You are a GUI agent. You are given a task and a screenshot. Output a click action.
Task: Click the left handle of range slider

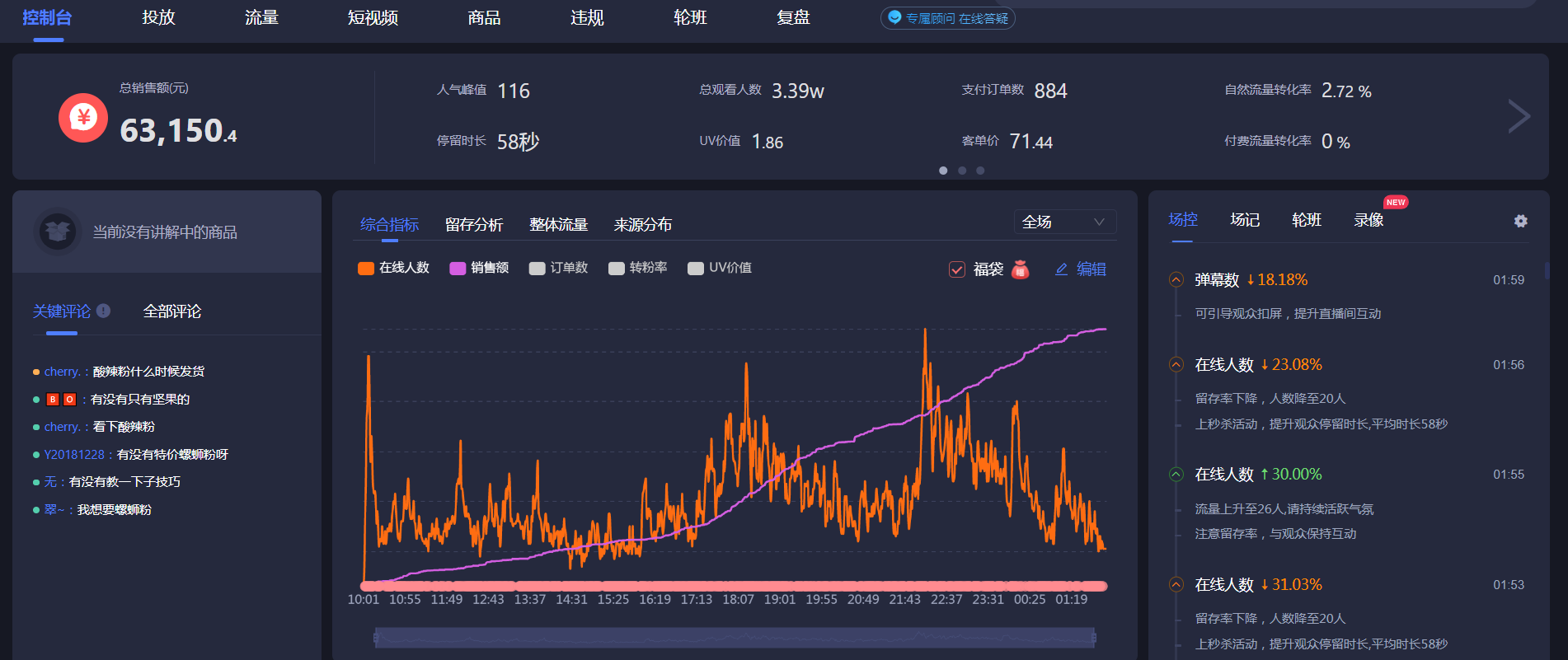click(x=376, y=637)
